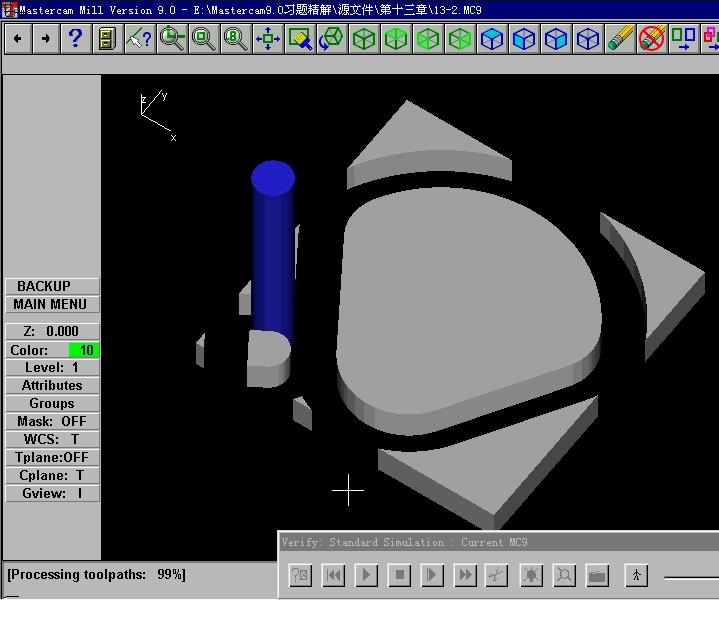
Task: Select the third blue cube icon
Action: point(556,39)
